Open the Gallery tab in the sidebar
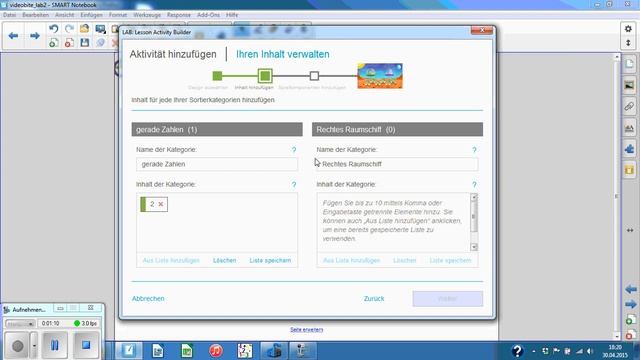Viewport: 640px width, 360px height. click(629, 85)
